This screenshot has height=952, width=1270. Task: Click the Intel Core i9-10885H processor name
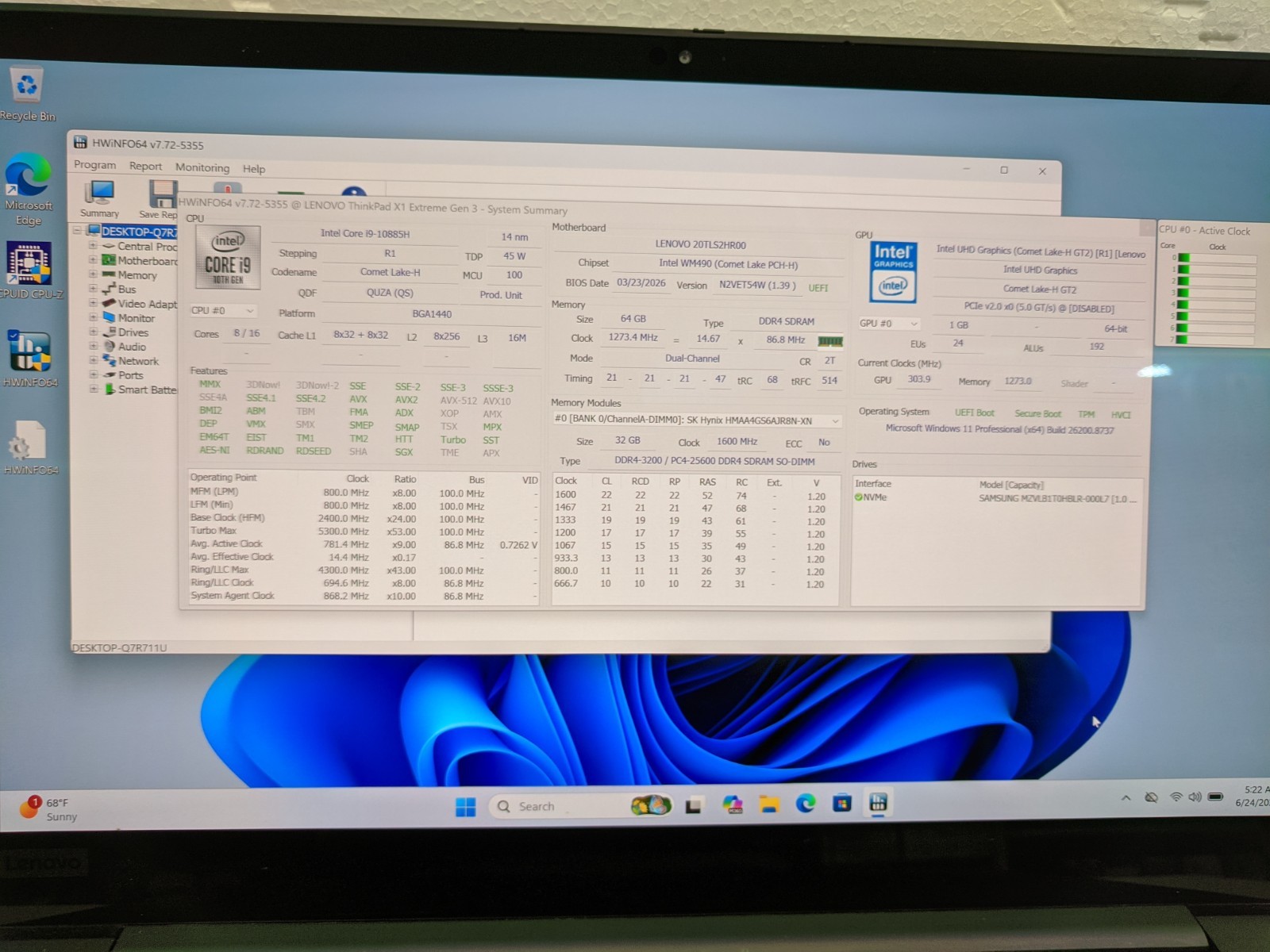(365, 234)
